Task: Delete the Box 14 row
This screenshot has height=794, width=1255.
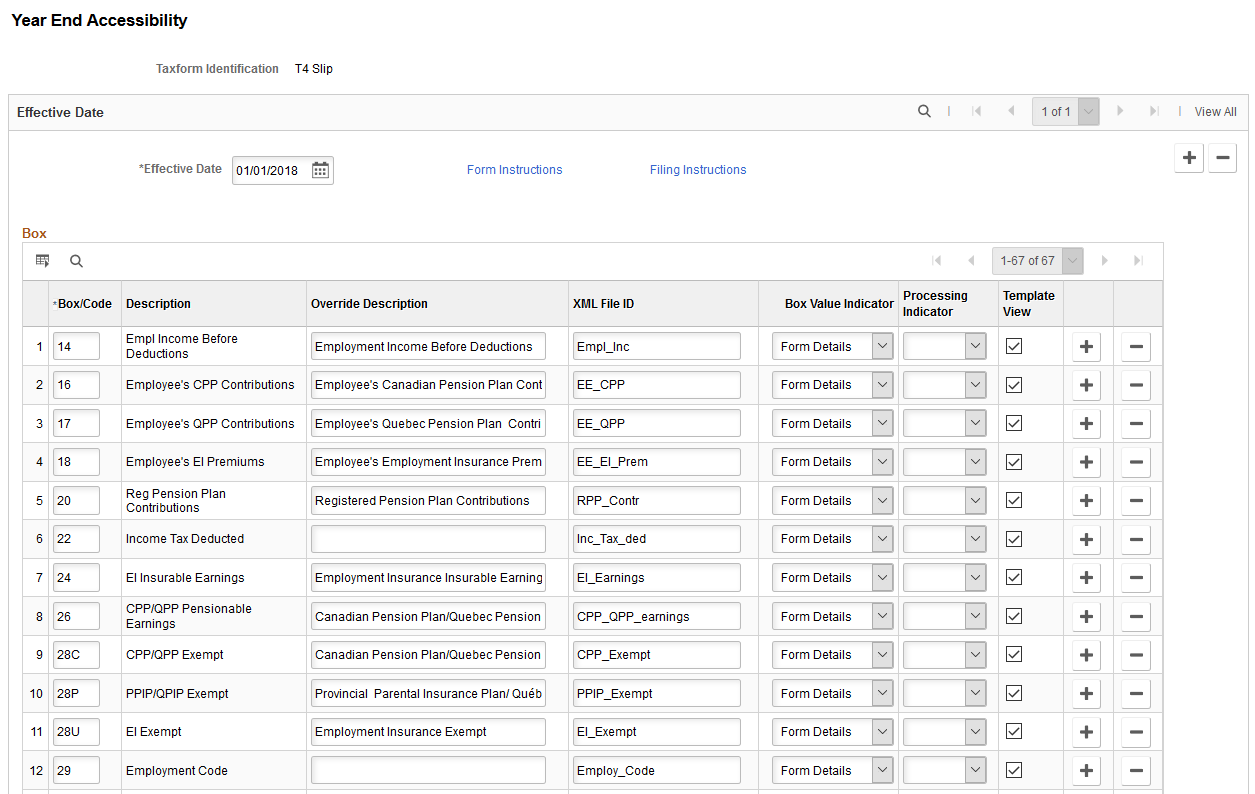Action: tap(1136, 347)
